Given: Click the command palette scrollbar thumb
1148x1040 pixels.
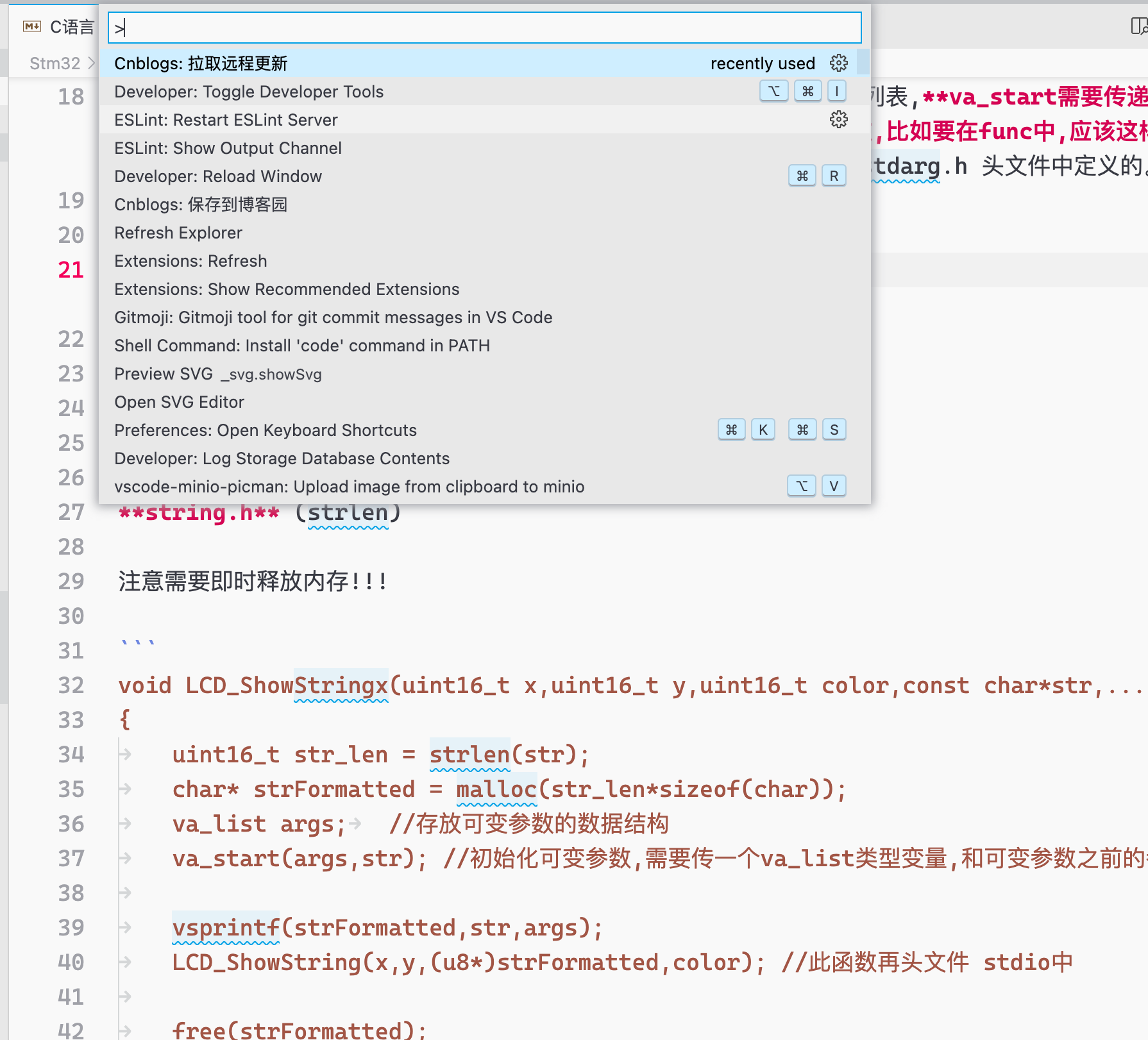Looking at the screenshot, I should click(863, 62).
